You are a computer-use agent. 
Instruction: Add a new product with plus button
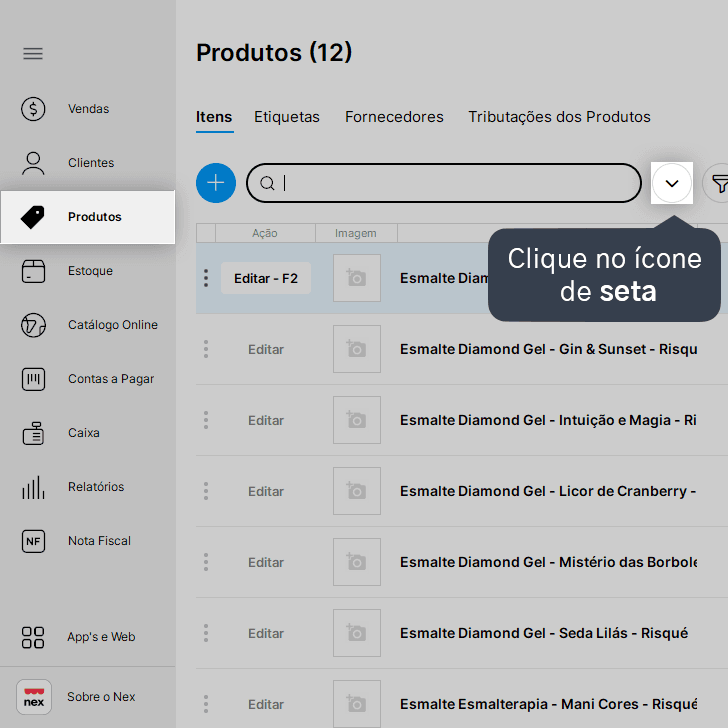216,183
